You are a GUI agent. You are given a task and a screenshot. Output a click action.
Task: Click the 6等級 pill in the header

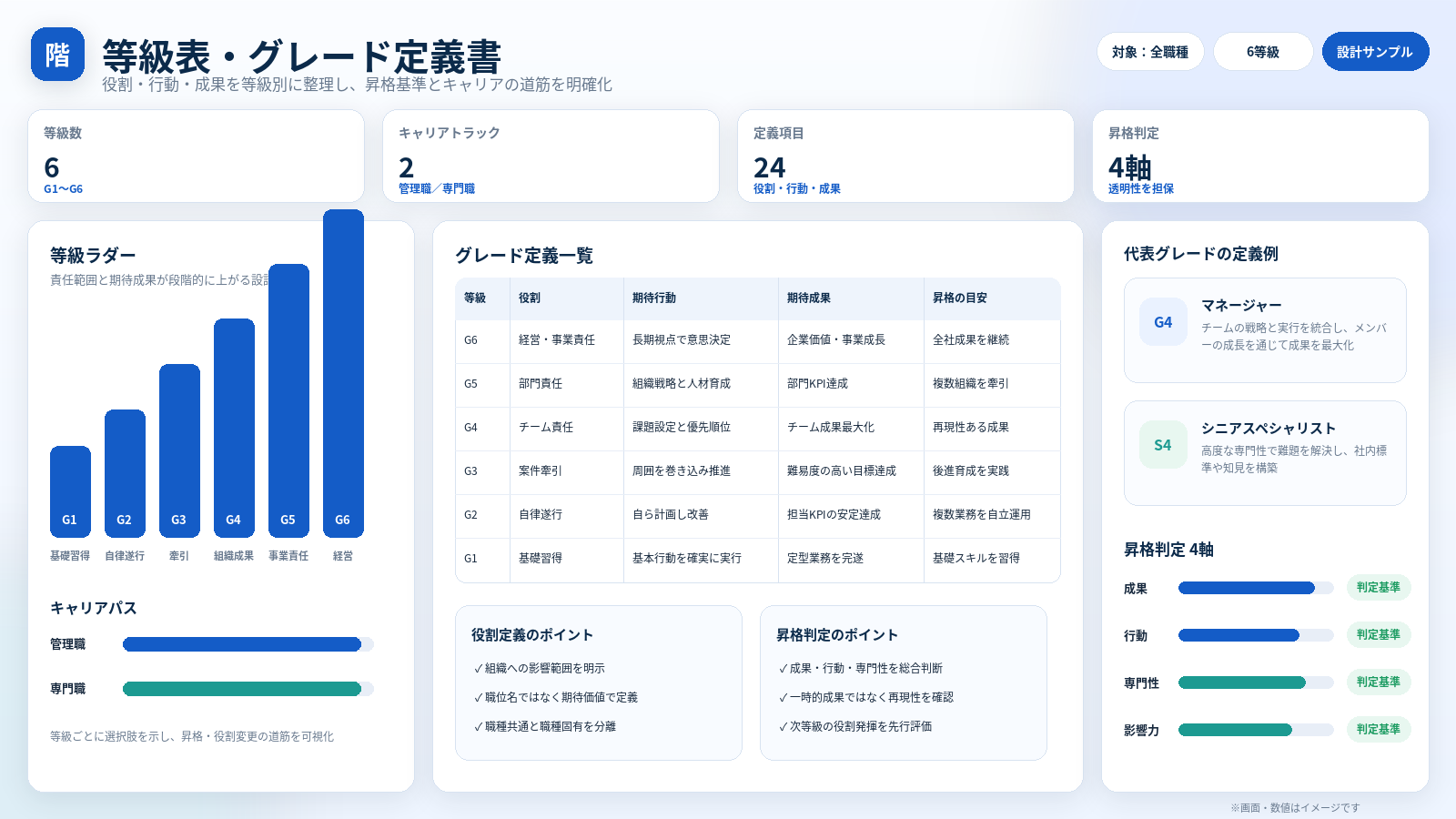click(1263, 52)
